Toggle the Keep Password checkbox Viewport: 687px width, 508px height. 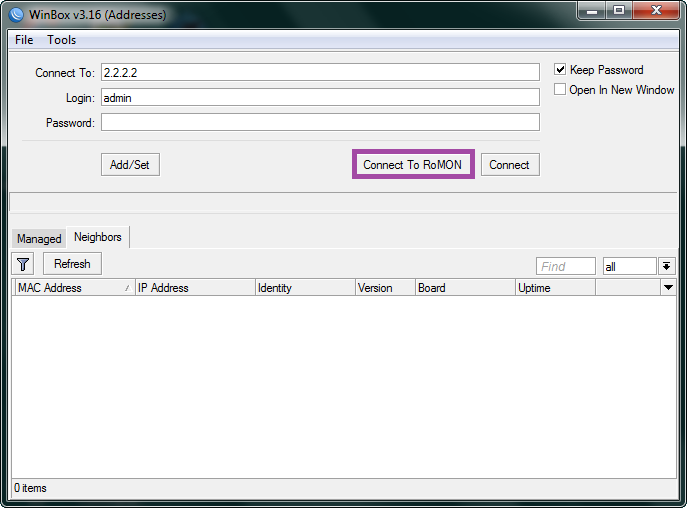(560, 69)
